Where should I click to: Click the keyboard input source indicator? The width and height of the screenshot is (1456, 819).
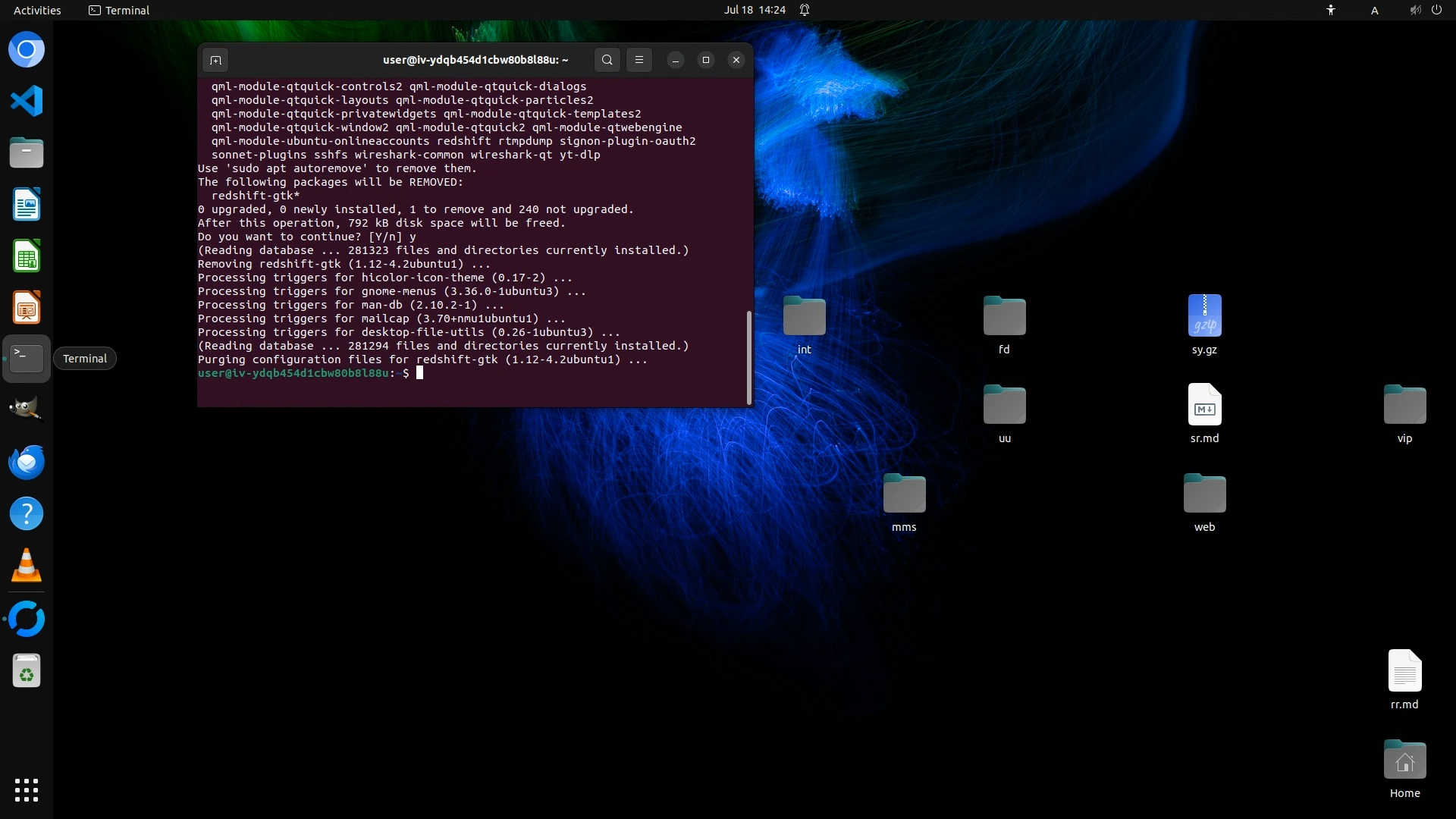pos(1374,10)
